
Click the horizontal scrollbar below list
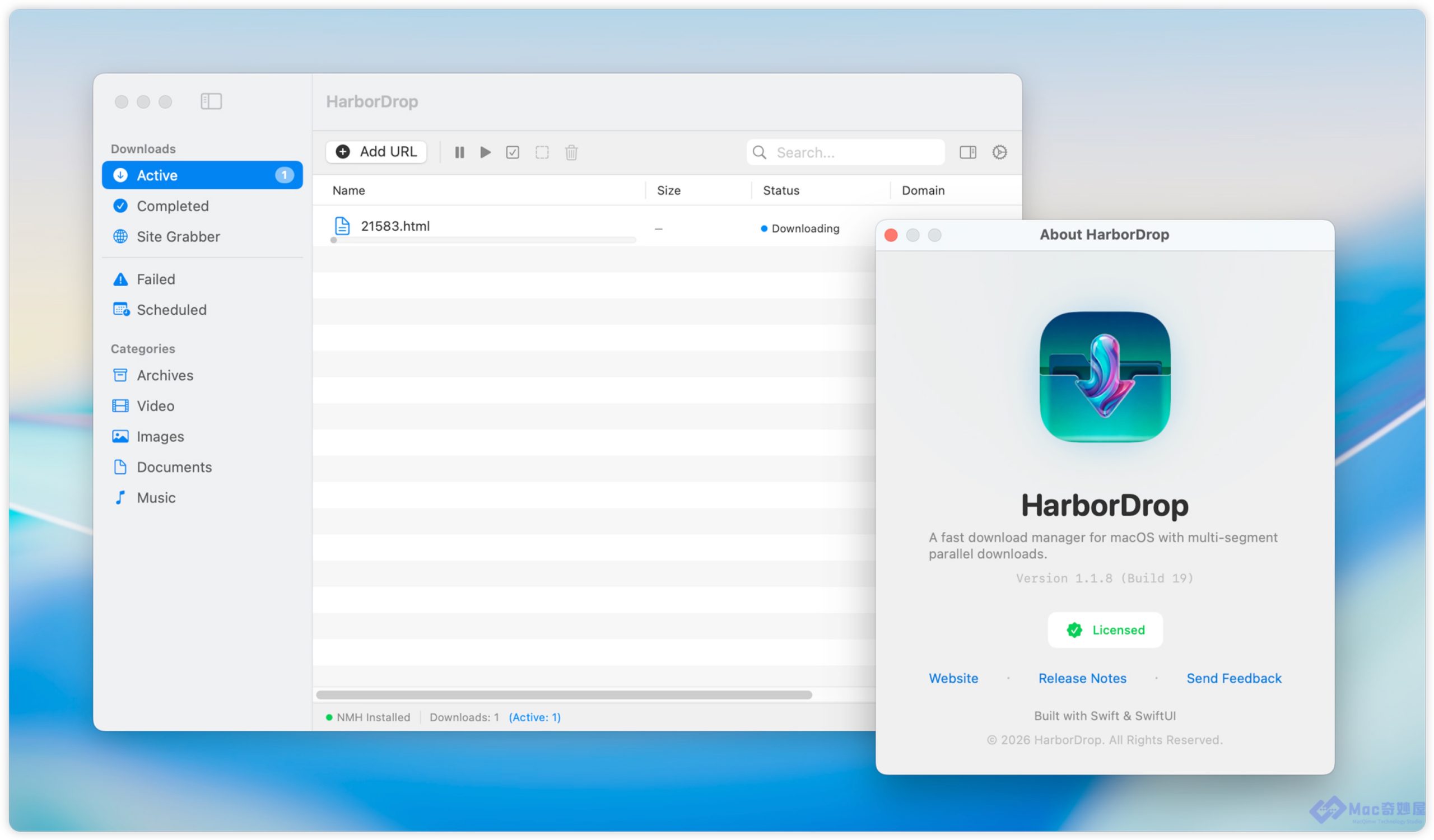pyautogui.click(x=564, y=695)
